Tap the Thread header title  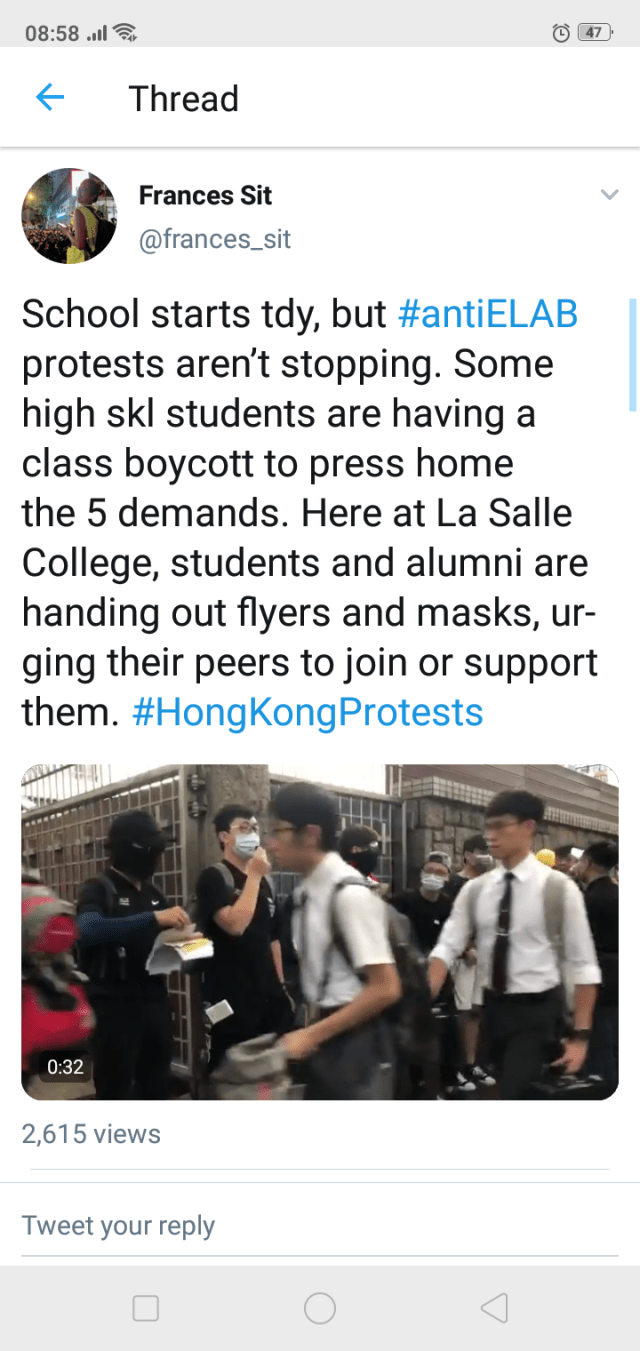(184, 99)
